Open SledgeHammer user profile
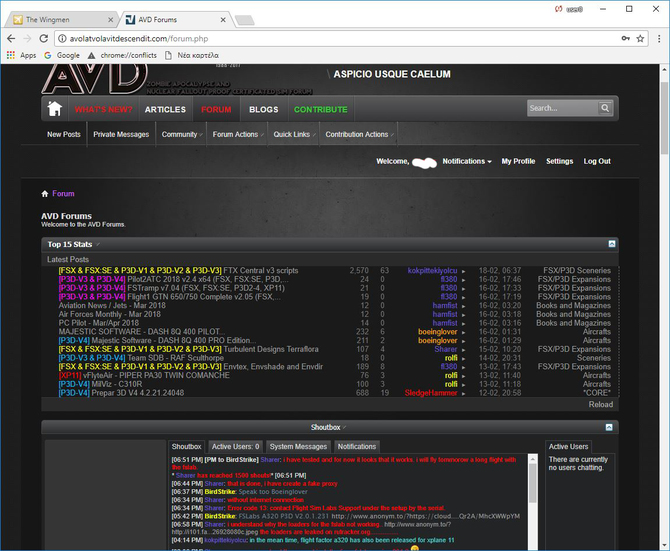Viewport: 670px width, 551px height. click(x=431, y=393)
